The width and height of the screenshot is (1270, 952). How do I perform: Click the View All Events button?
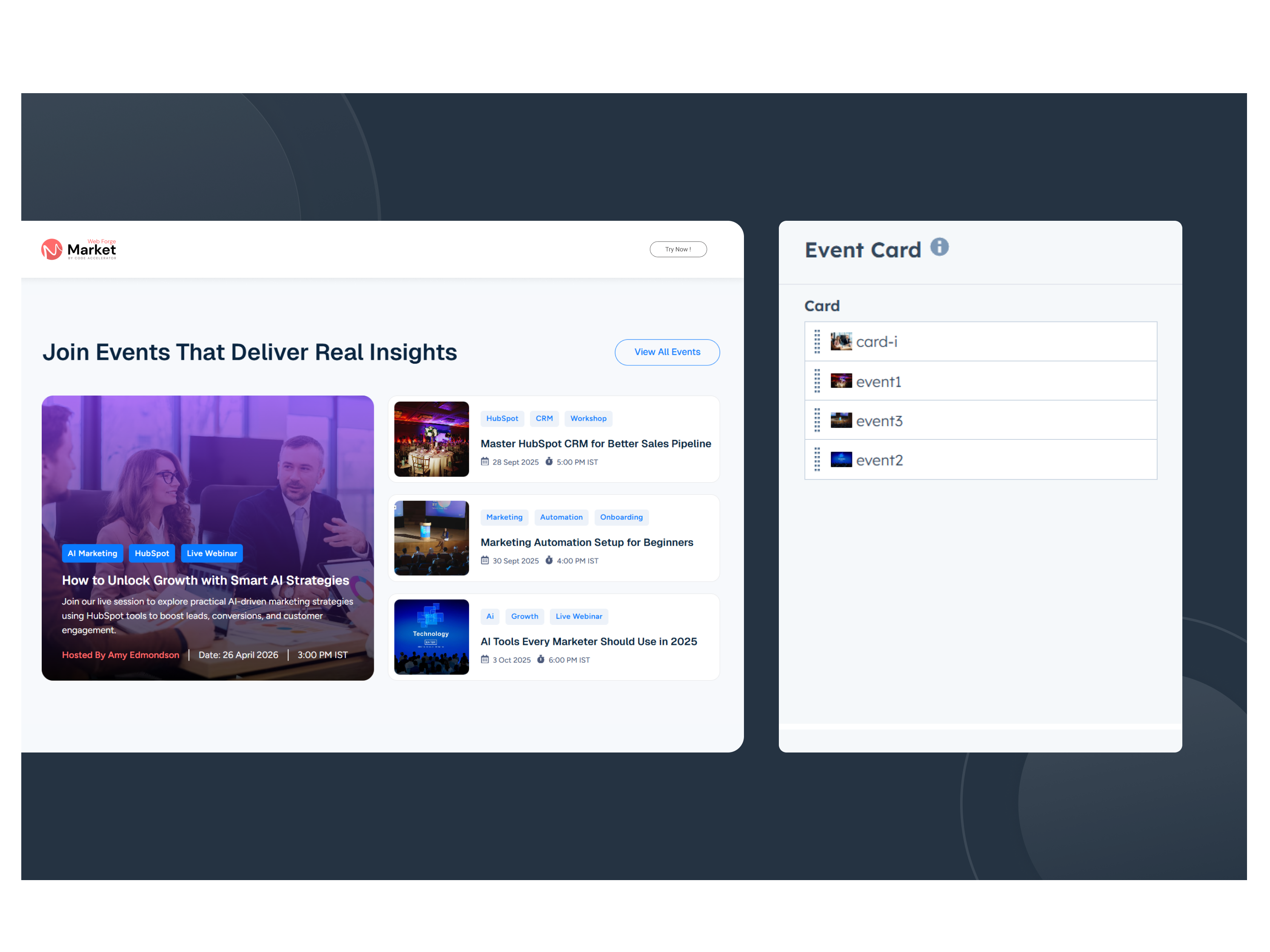tap(667, 352)
